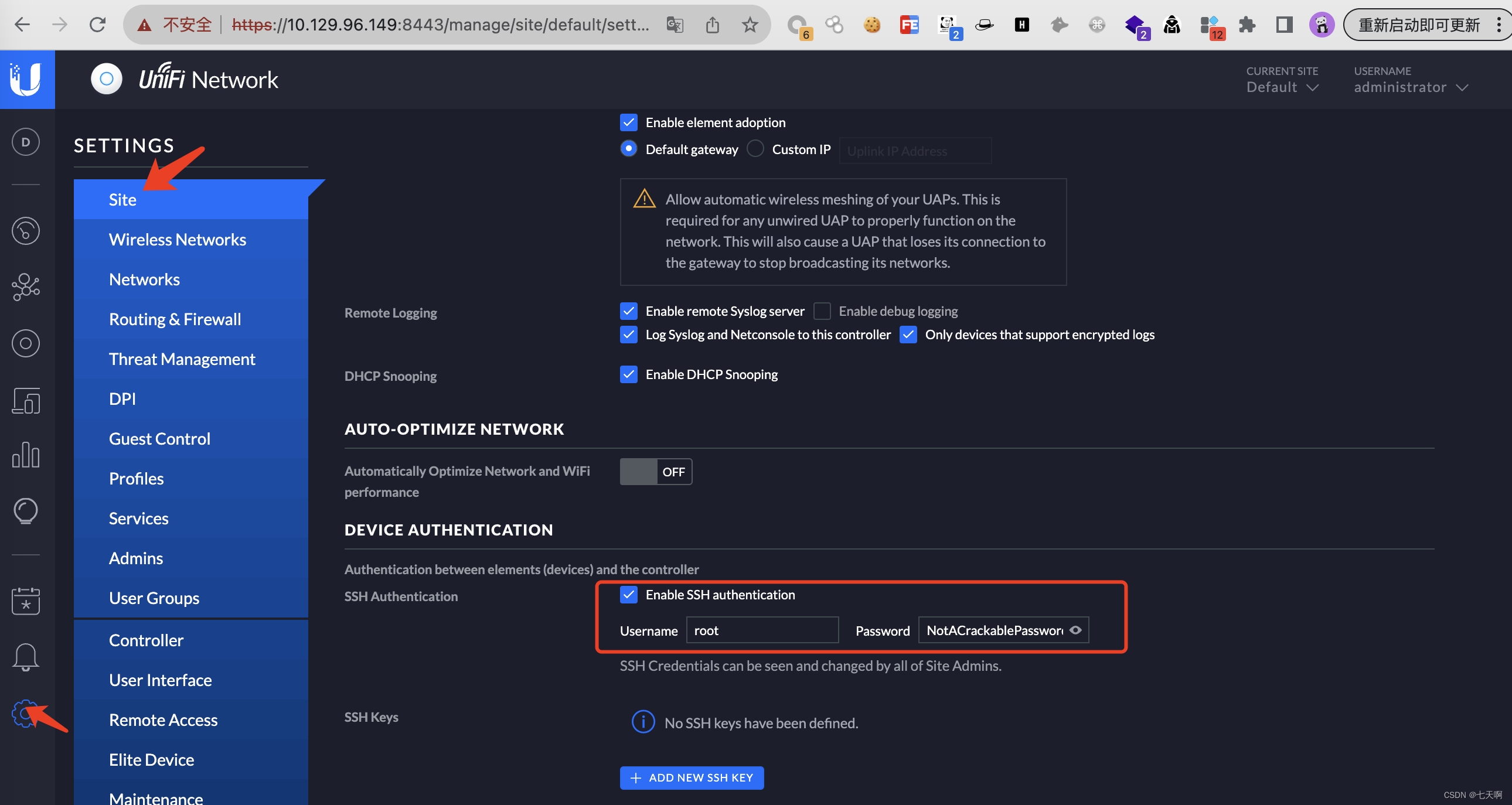Expand the Current Site Default dropdown
Viewport: 1512px width, 805px height.
pyautogui.click(x=1282, y=87)
